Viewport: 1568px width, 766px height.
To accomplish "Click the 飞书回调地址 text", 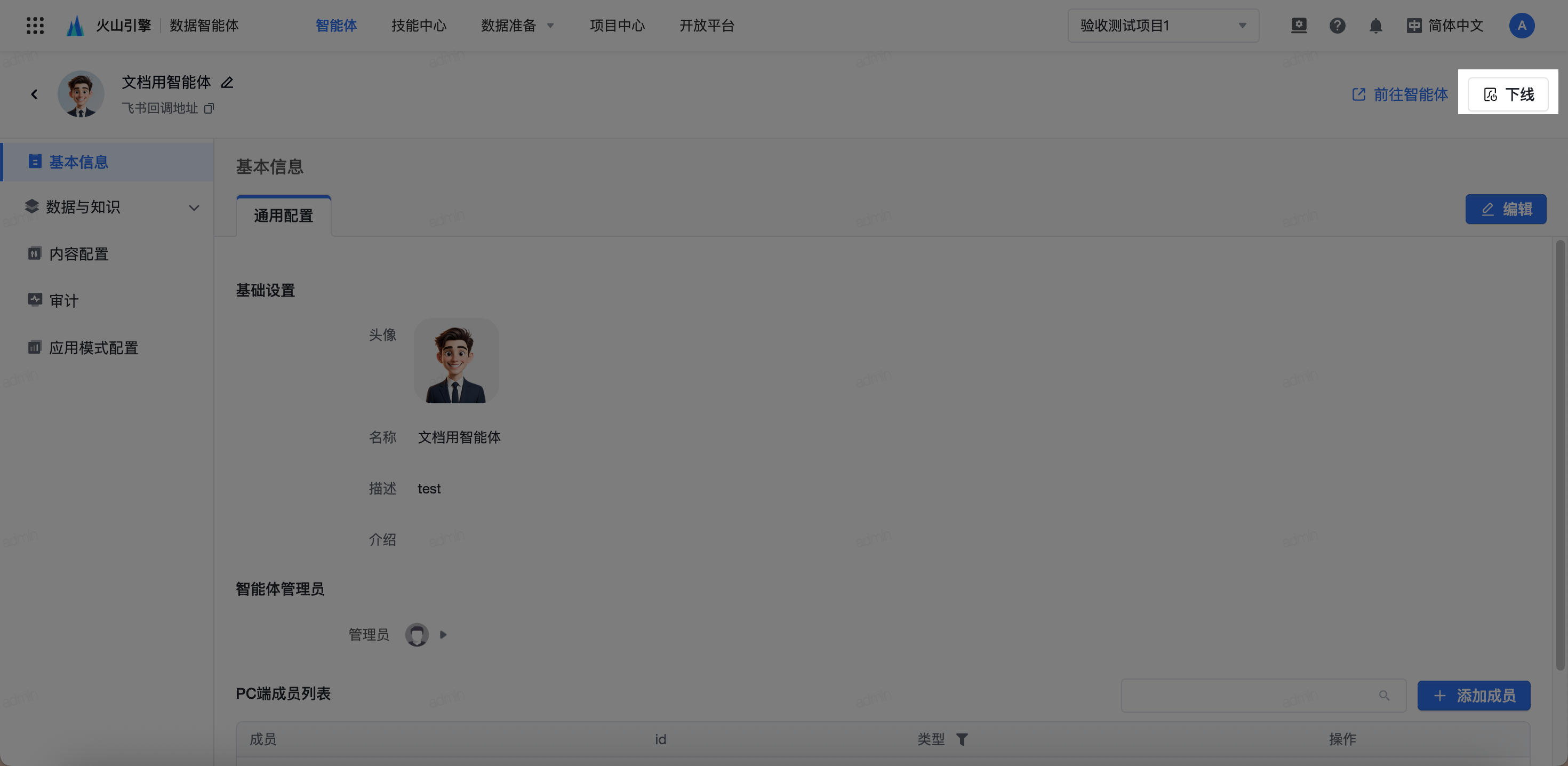I will tap(159, 108).
